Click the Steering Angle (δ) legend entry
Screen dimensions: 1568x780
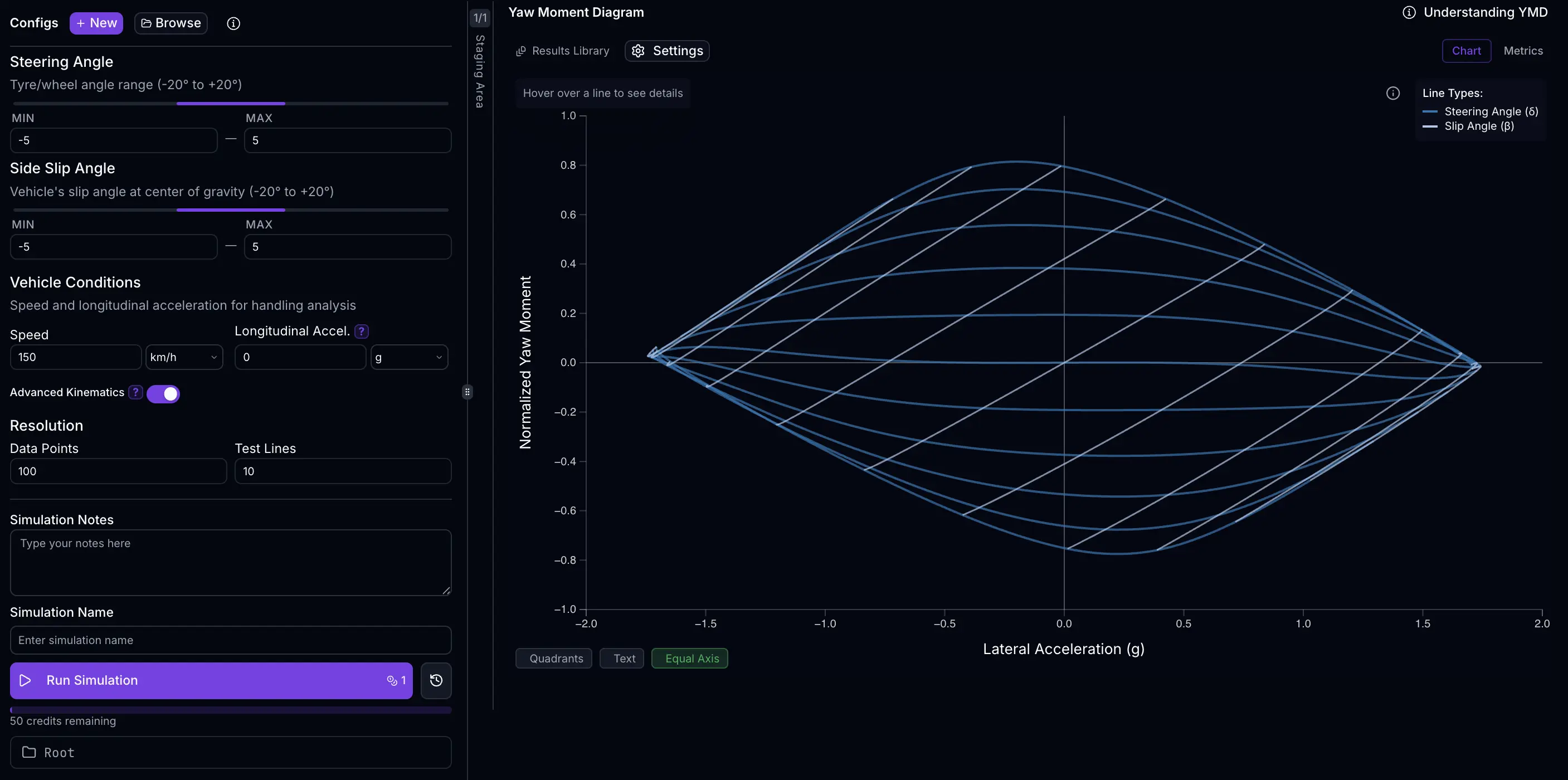point(1481,111)
